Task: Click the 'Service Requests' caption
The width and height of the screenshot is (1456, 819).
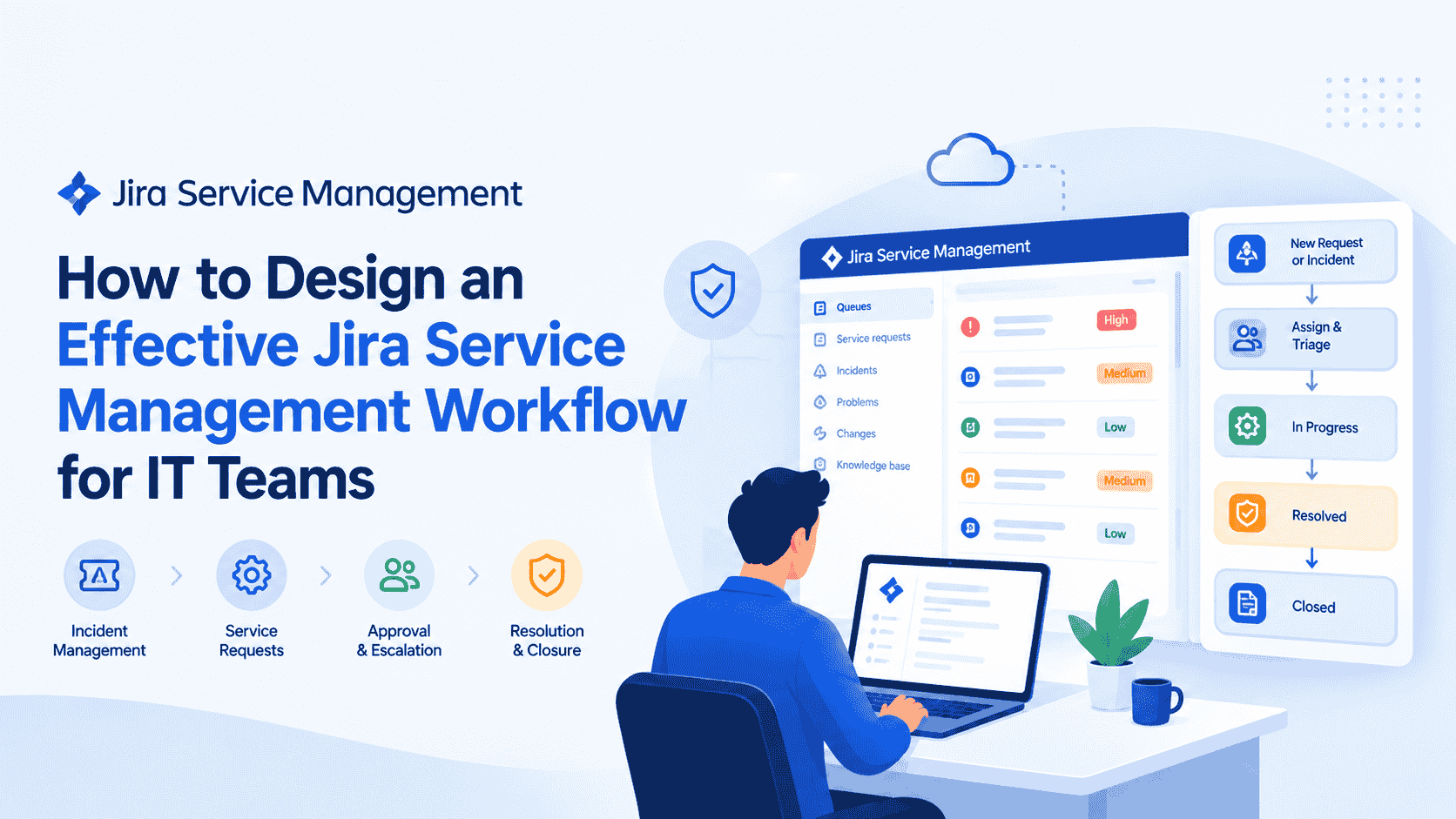Action: [x=251, y=641]
